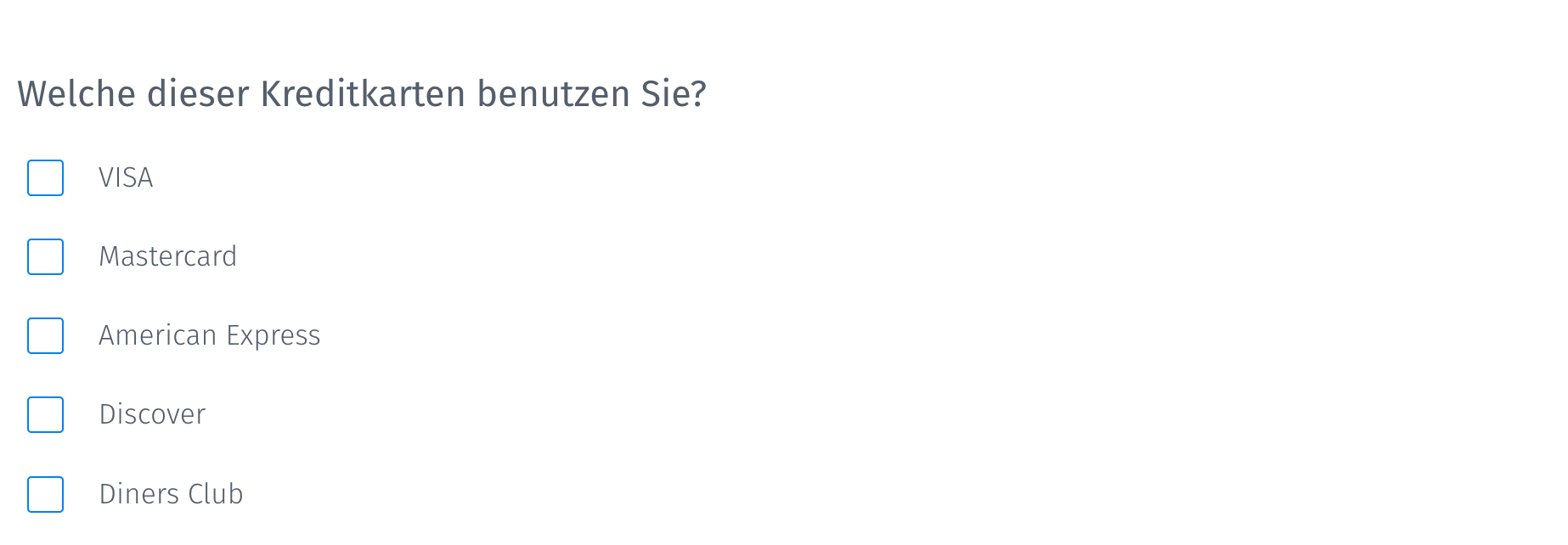This screenshot has height=545, width=1568.
Task: Select American Express by clicking its label
Action: pos(210,336)
